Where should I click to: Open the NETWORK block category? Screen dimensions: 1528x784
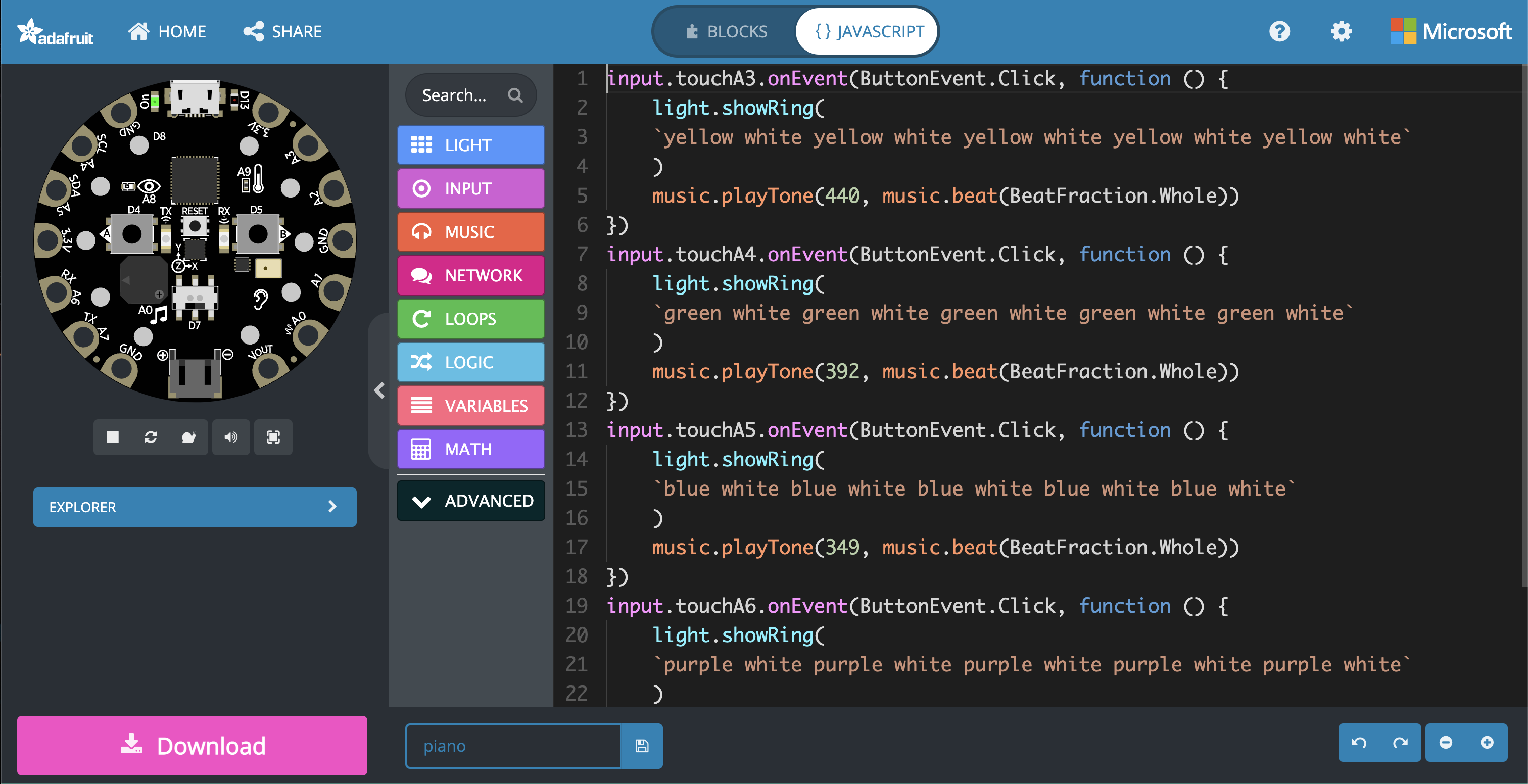coord(470,275)
